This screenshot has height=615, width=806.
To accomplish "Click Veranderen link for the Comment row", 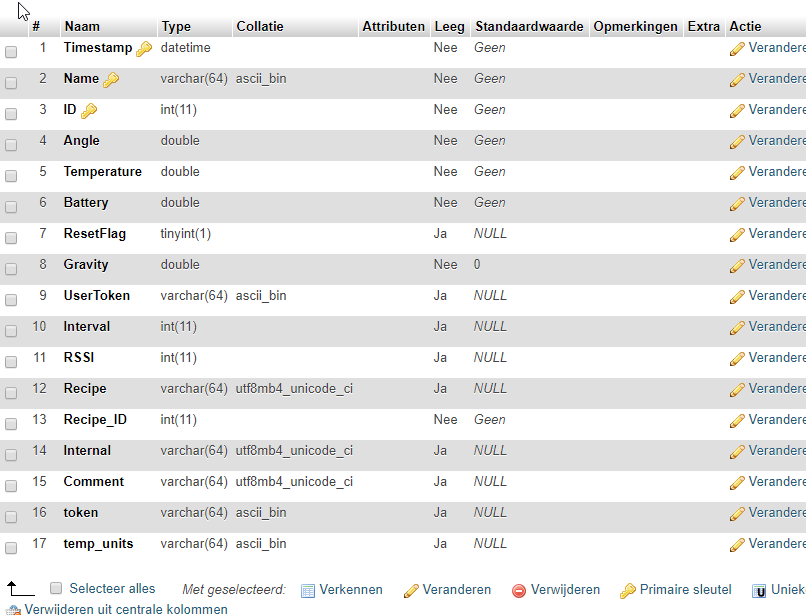I will (x=776, y=482).
